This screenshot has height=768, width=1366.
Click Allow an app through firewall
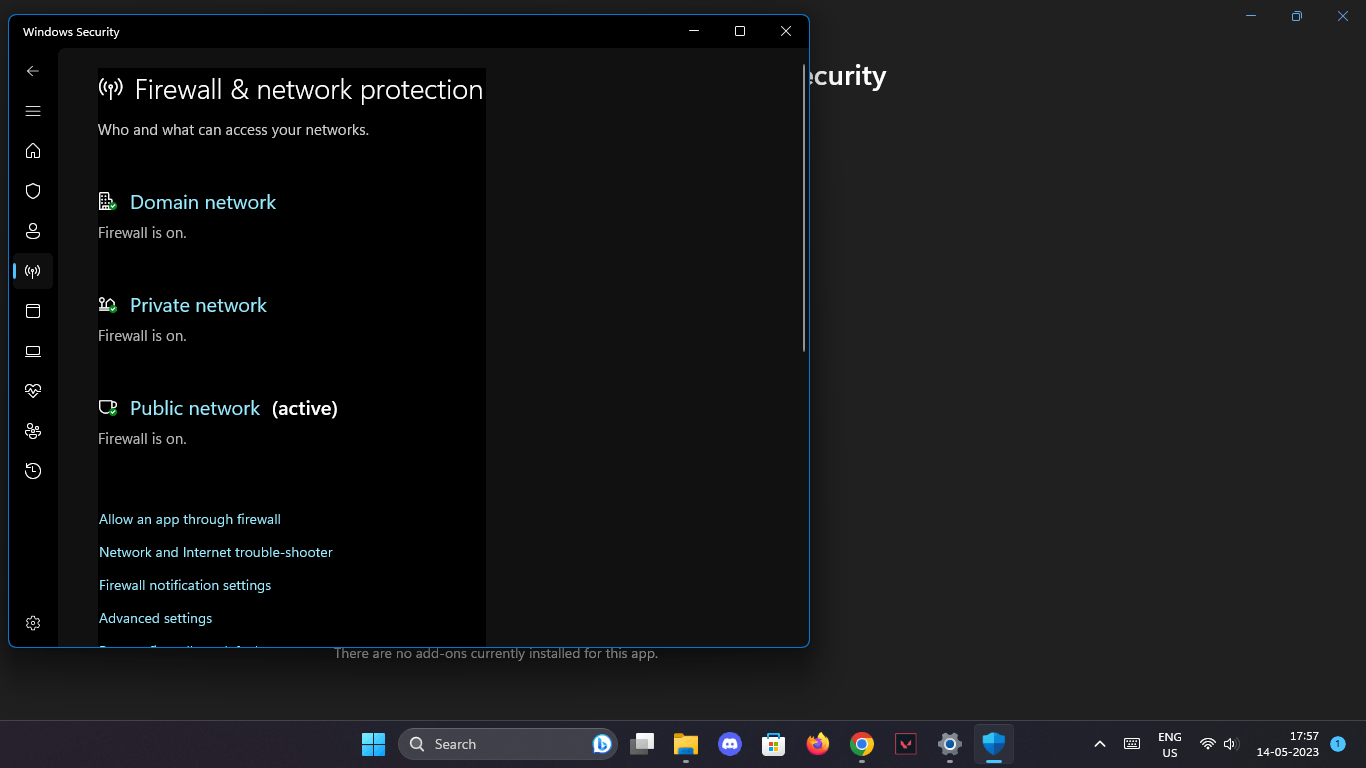coord(190,519)
